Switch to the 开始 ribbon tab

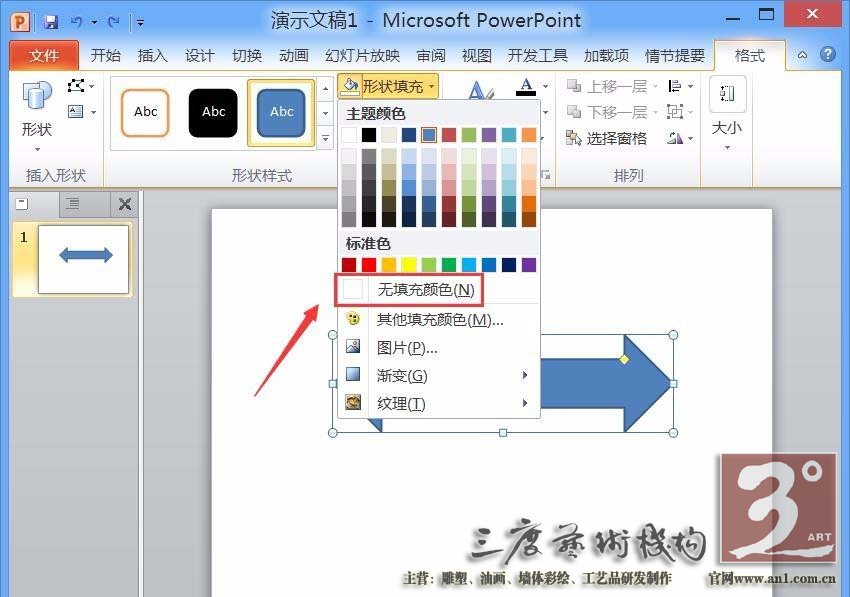105,55
